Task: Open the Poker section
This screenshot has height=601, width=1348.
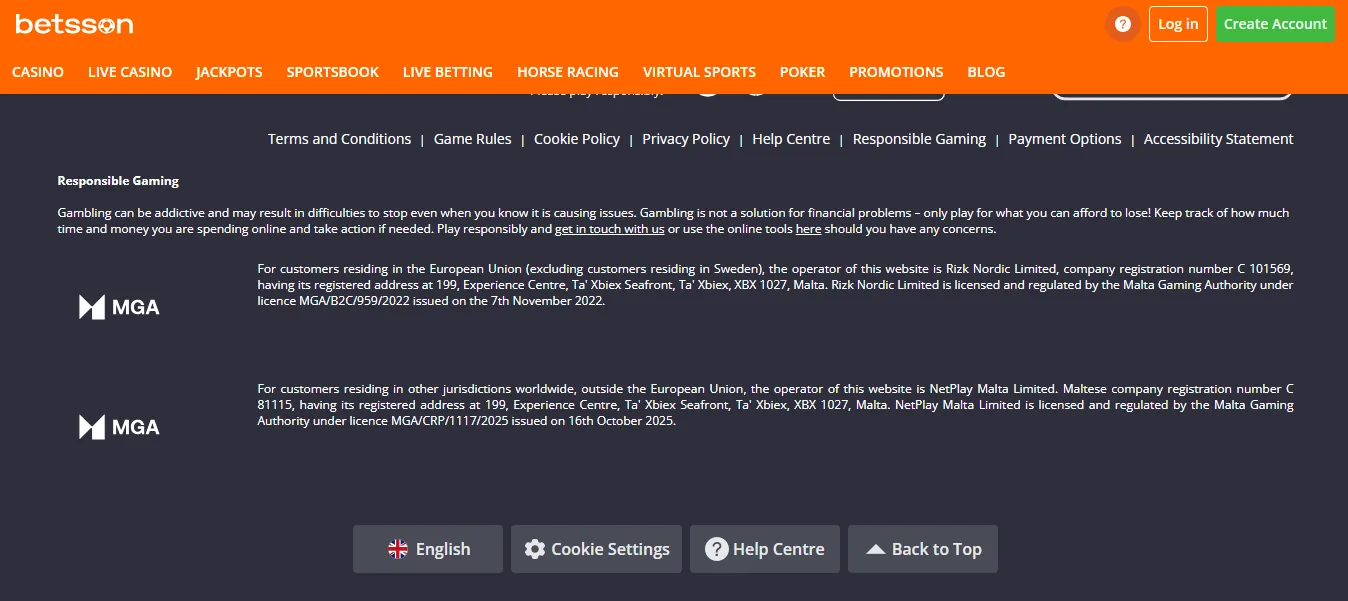Action: point(803,72)
